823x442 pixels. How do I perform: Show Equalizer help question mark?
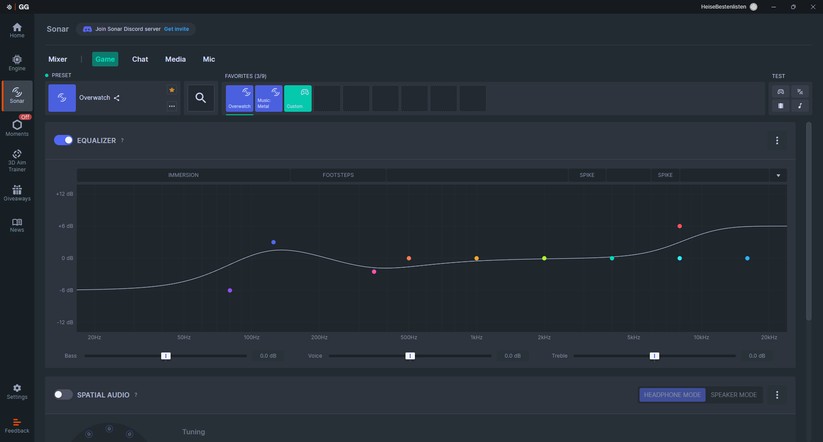(122, 140)
